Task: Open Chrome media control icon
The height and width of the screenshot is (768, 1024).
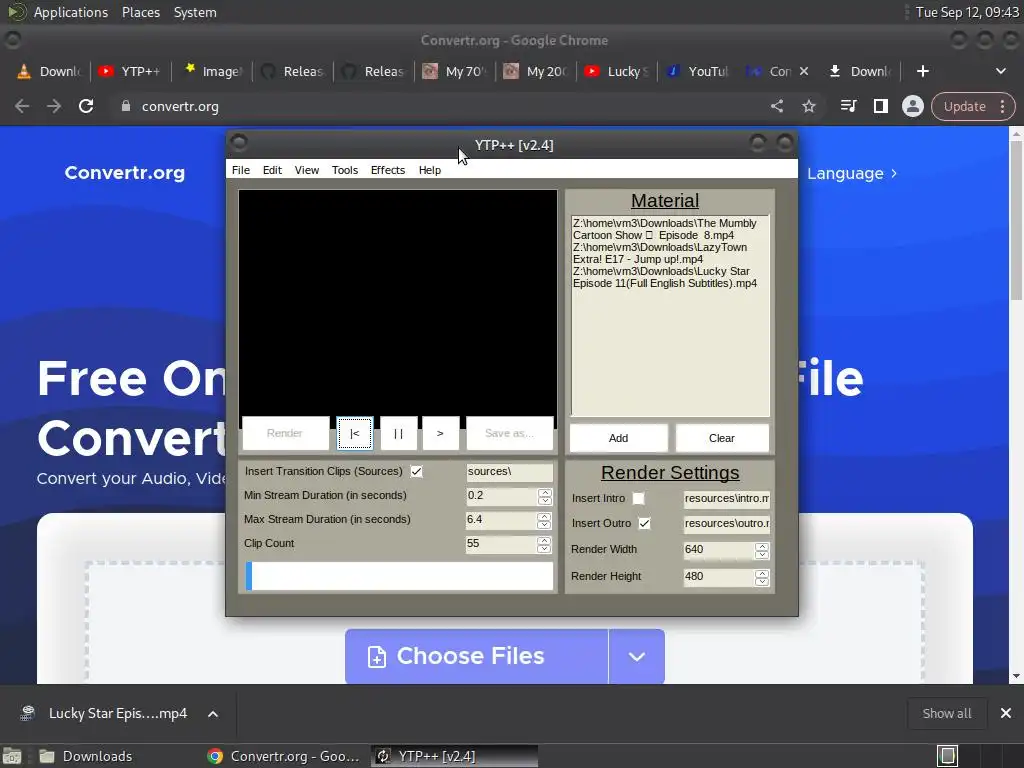Action: pyautogui.click(x=848, y=106)
